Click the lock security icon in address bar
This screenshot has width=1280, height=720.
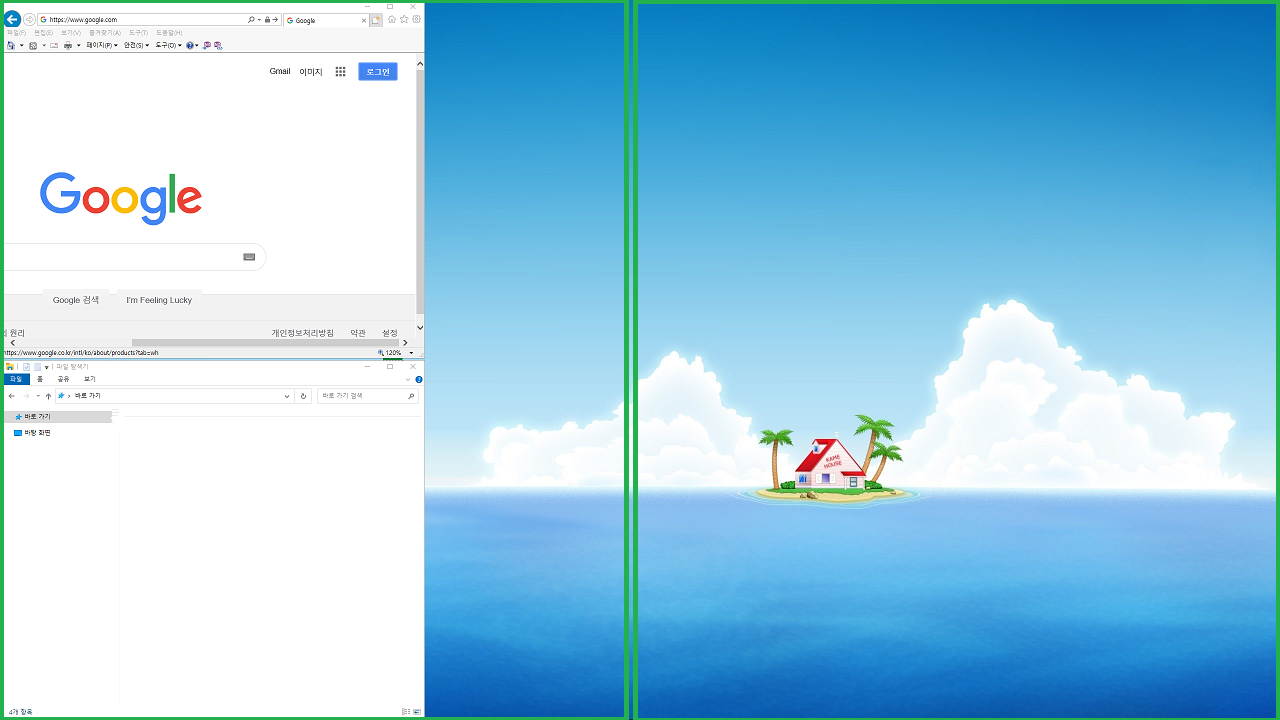pyautogui.click(x=267, y=20)
